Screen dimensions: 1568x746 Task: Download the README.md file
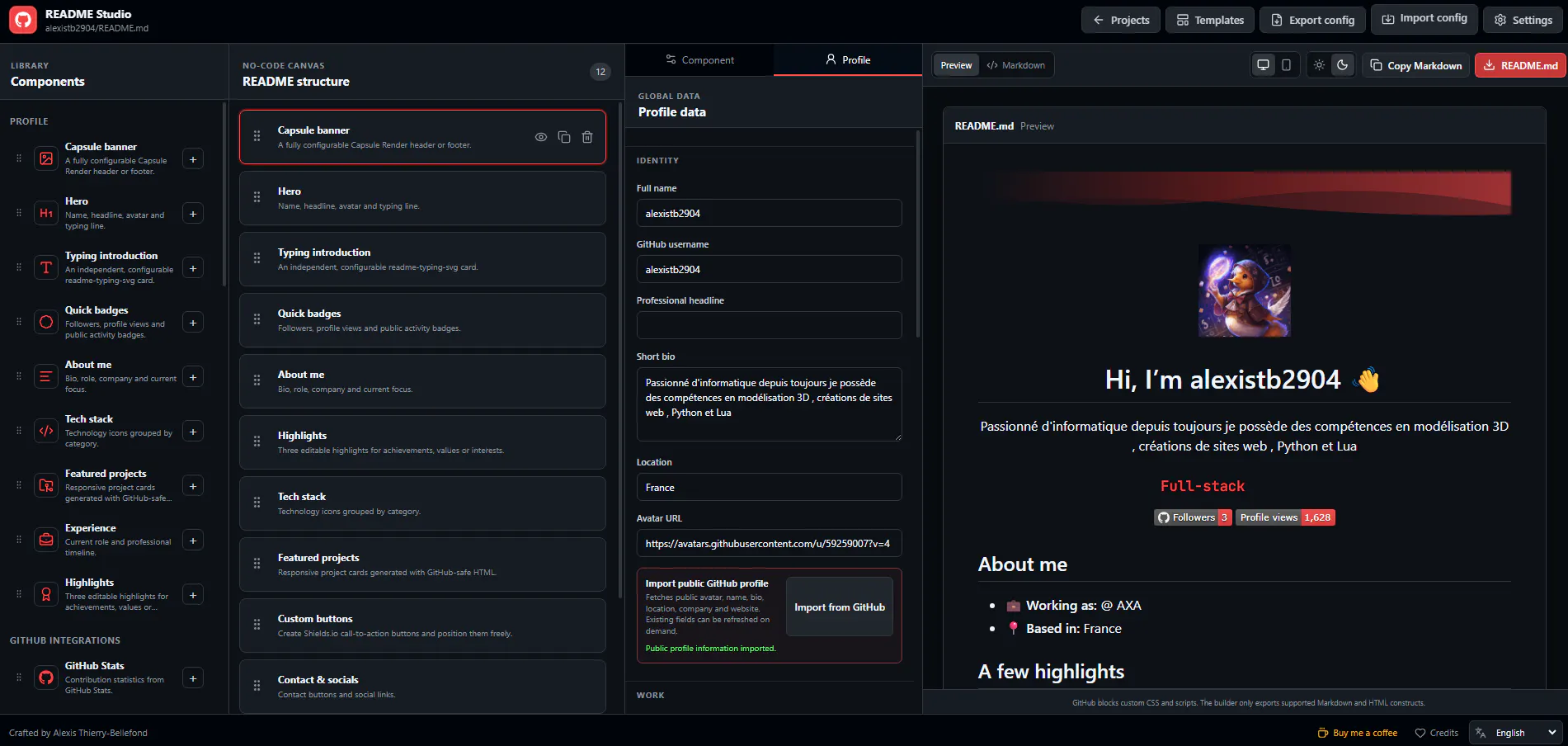(1520, 65)
